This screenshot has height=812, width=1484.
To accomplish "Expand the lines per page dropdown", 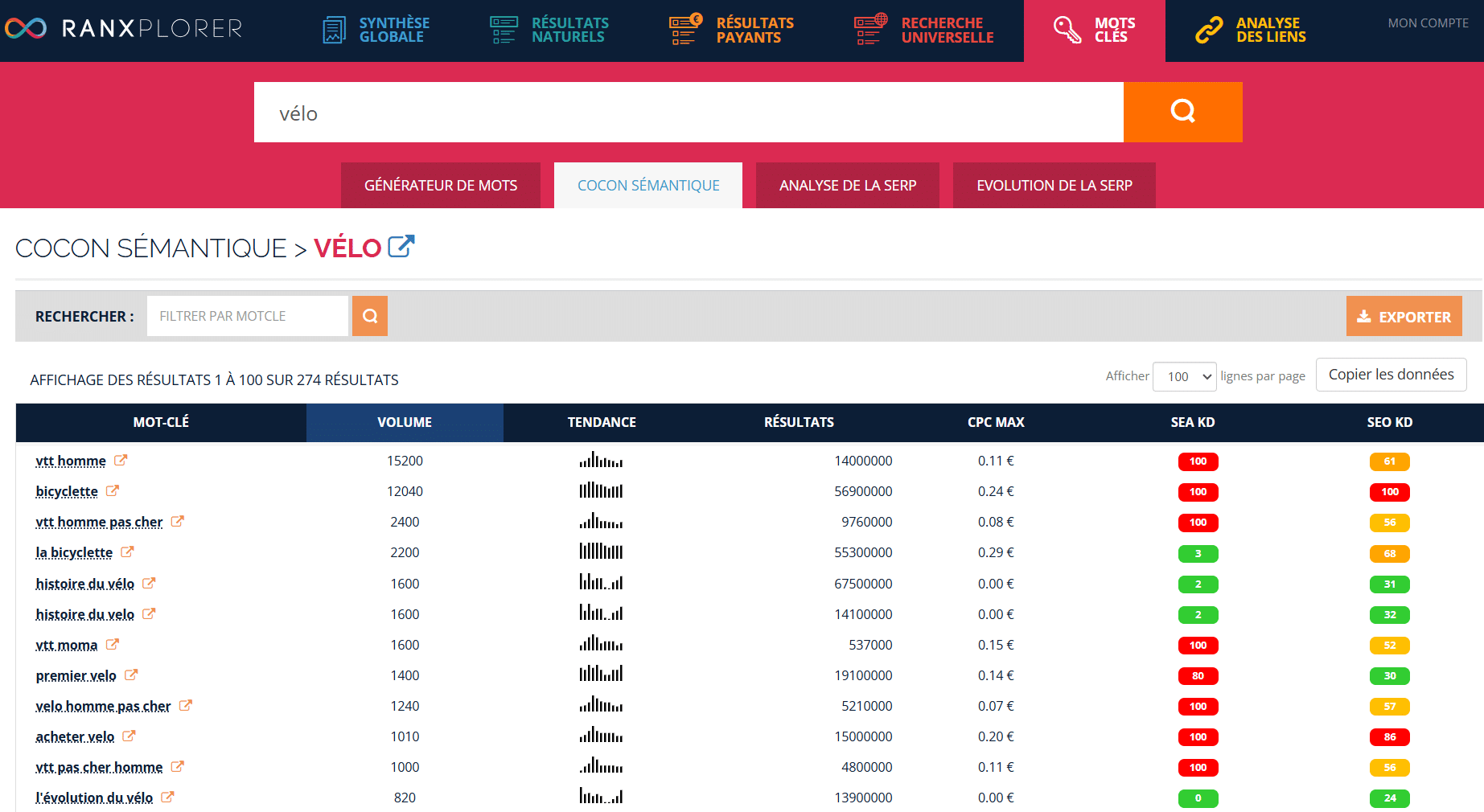I will click(1184, 376).
